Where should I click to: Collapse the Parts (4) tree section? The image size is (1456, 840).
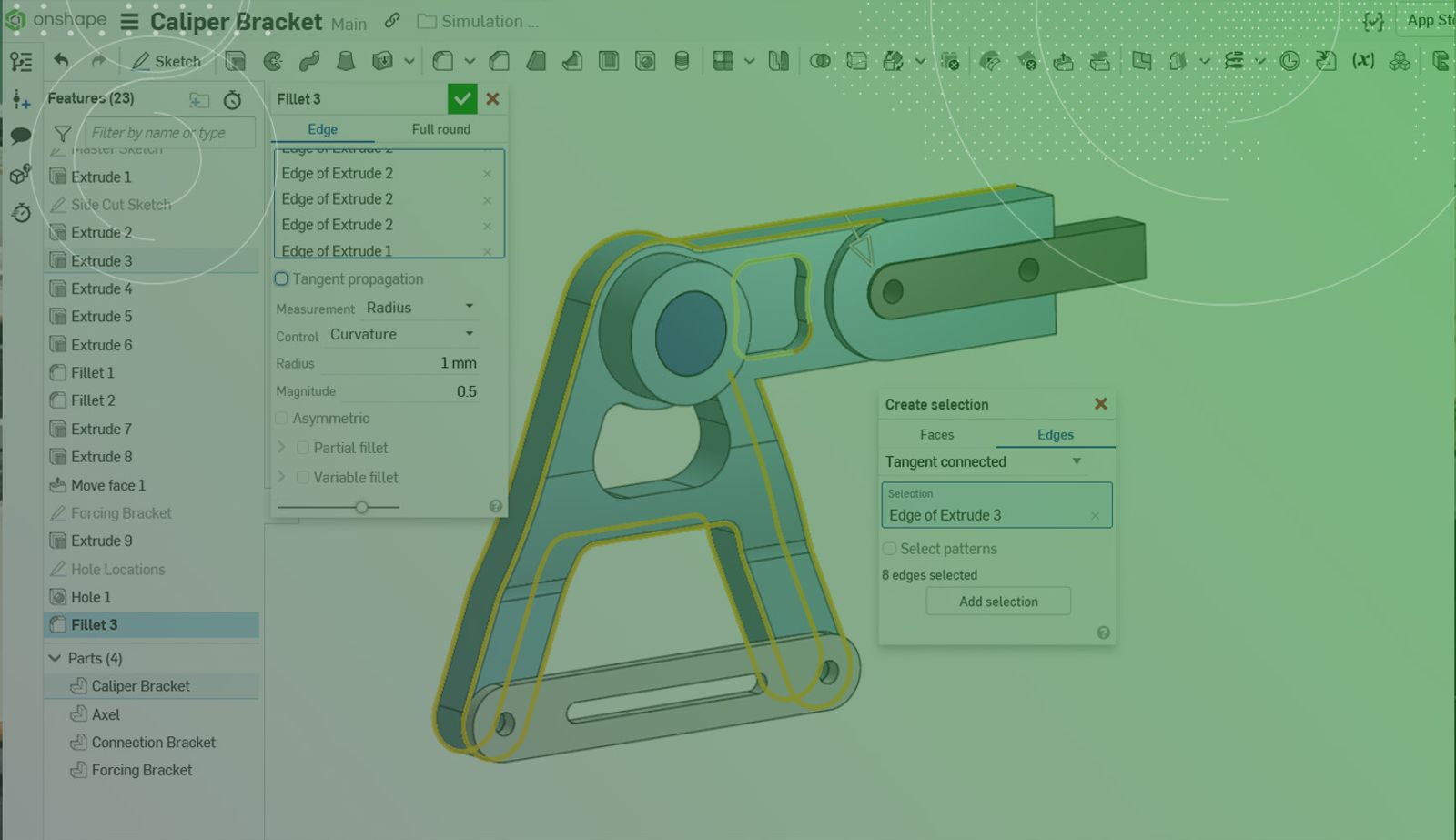coord(55,658)
